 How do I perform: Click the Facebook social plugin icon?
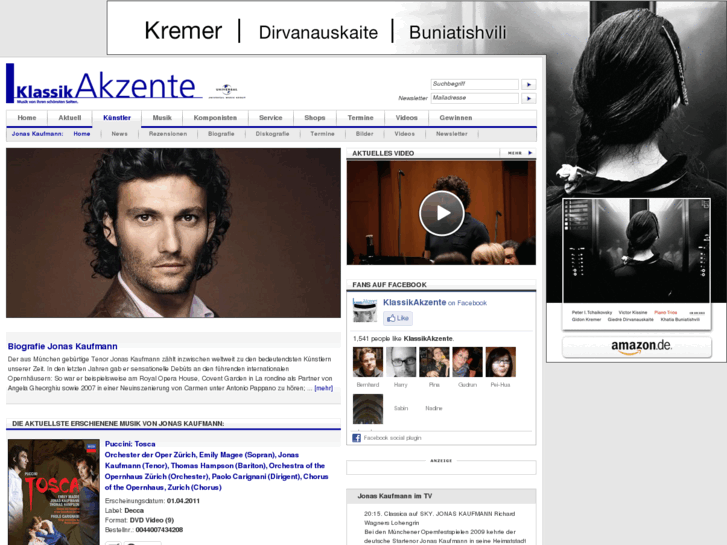pyautogui.click(x=356, y=438)
